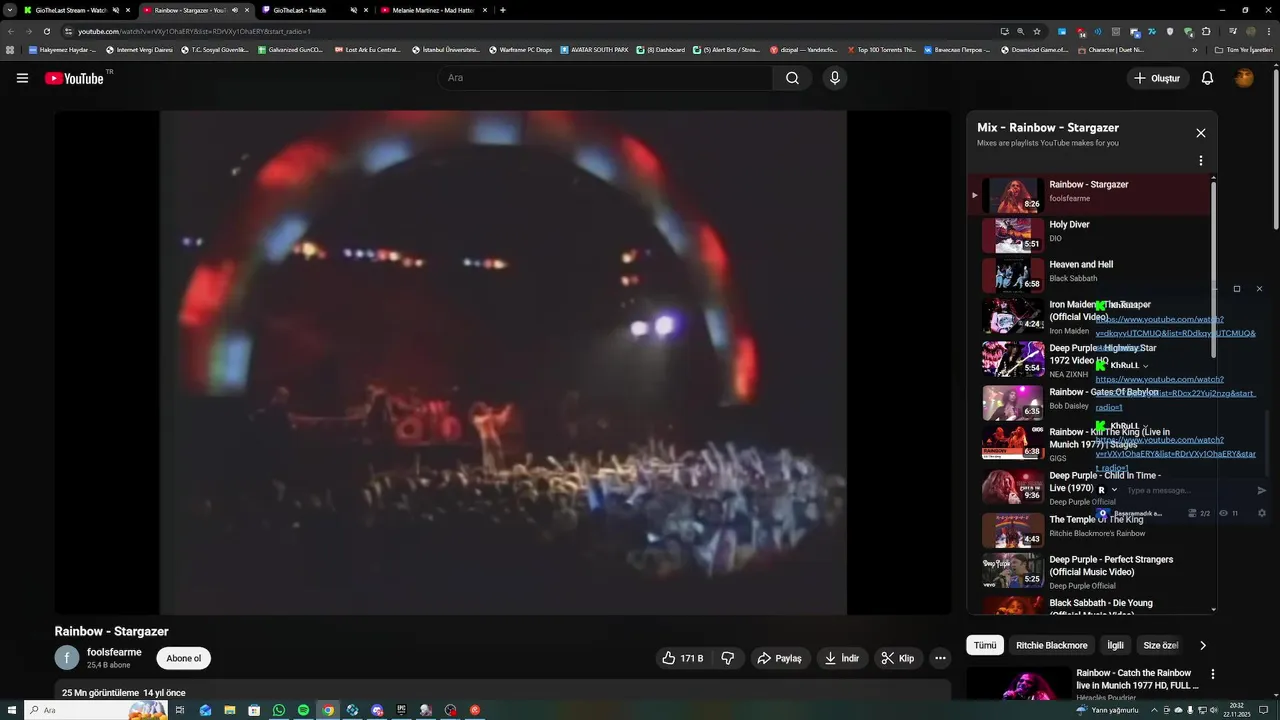Open Spotify from taskbar

(x=303, y=710)
